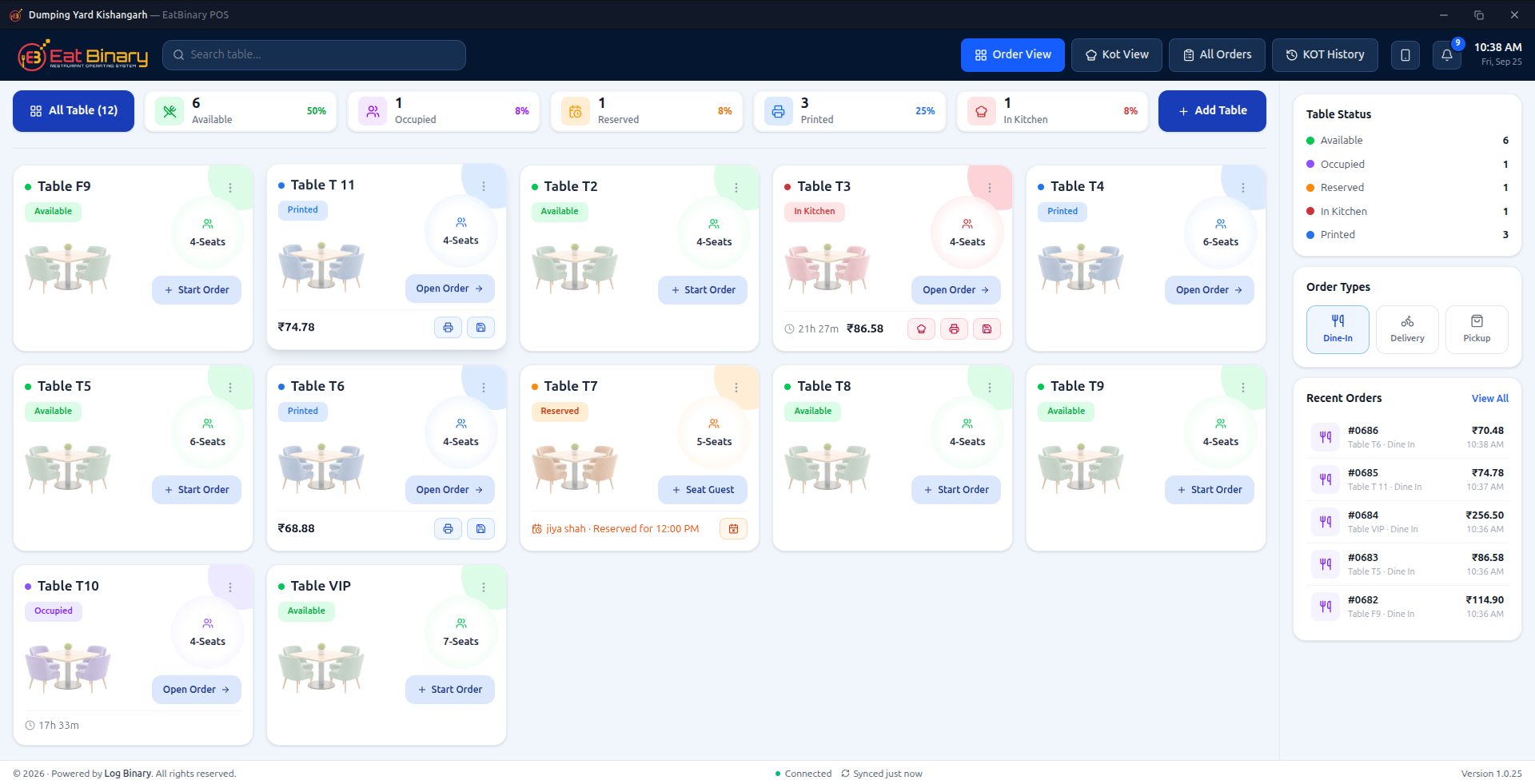Viewport: 1535px width, 784px height.
Task: Click the reservation calendar icon on Table T7
Action: tap(733, 529)
